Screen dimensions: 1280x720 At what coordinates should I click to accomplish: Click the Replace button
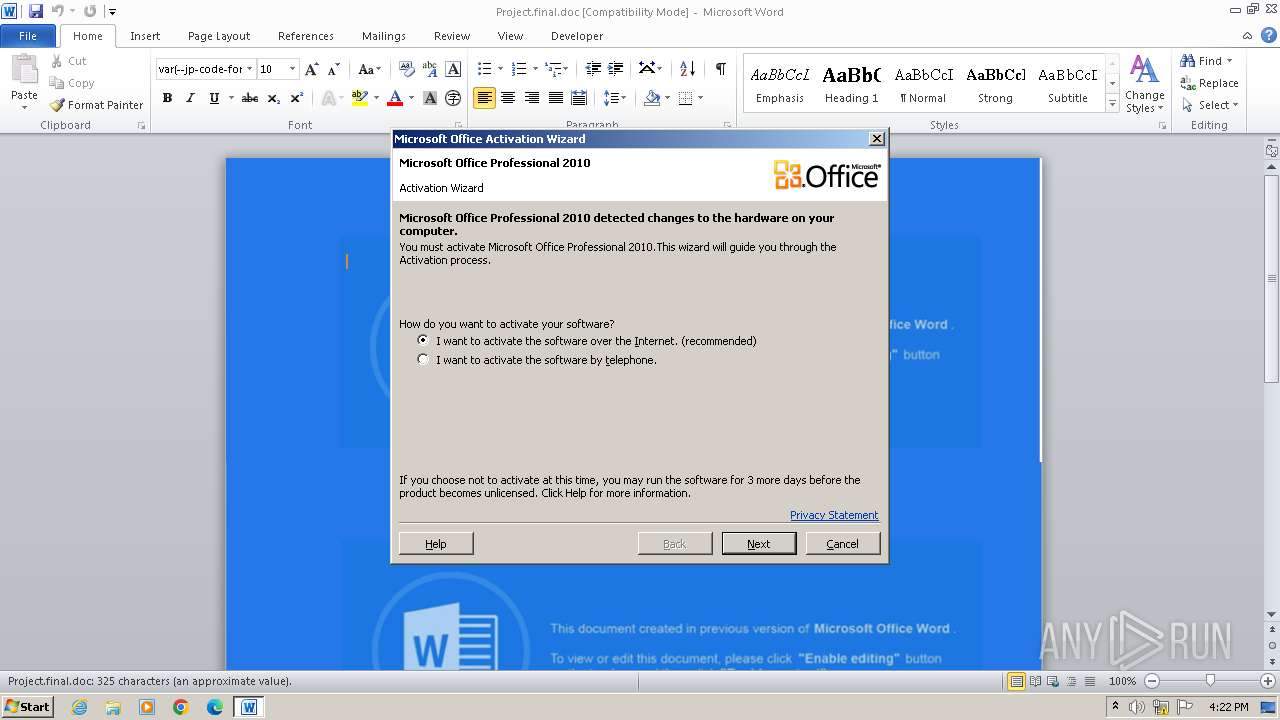point(1210,83)
